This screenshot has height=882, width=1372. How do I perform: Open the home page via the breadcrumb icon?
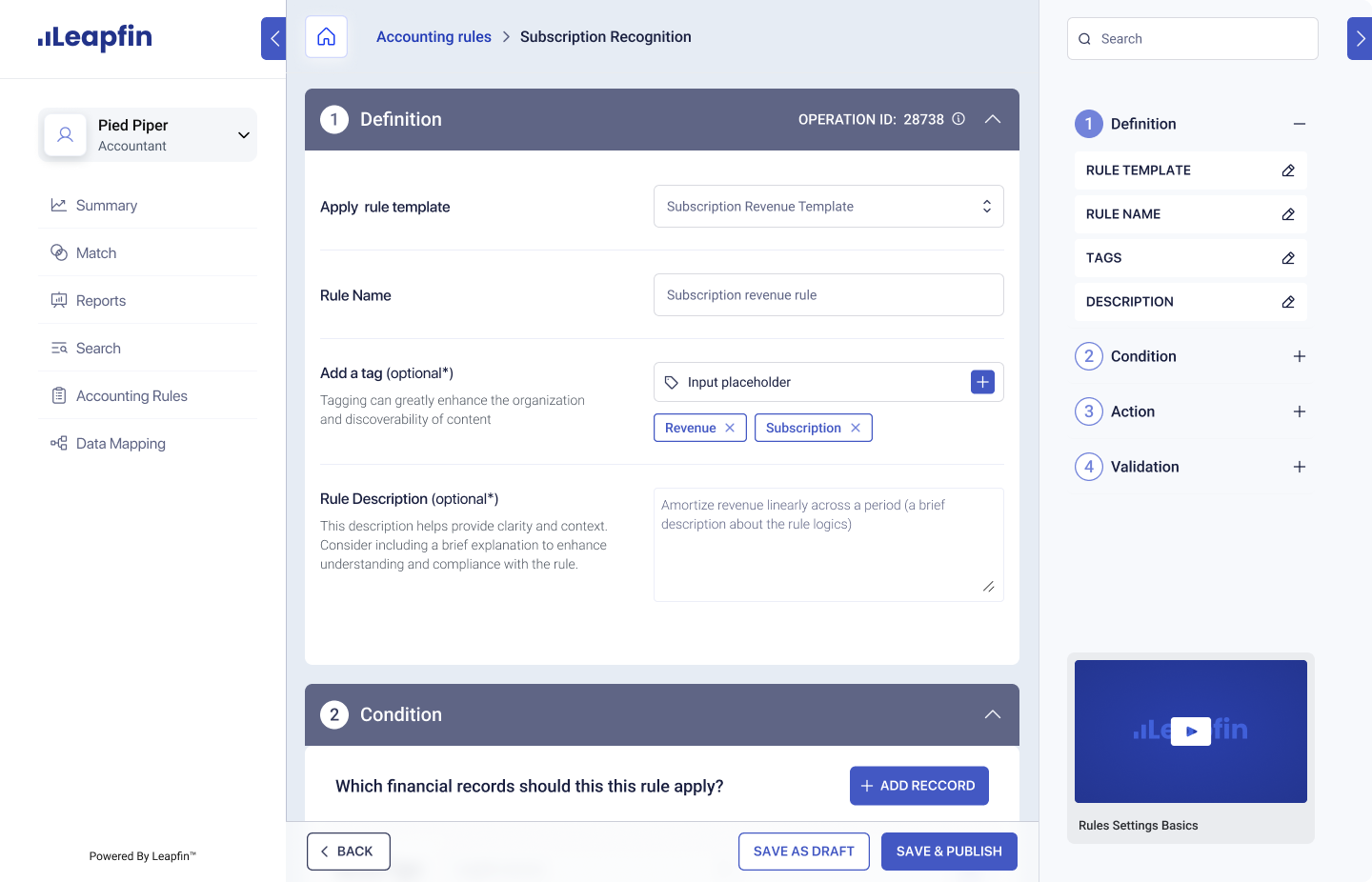(x=326, y=35)
